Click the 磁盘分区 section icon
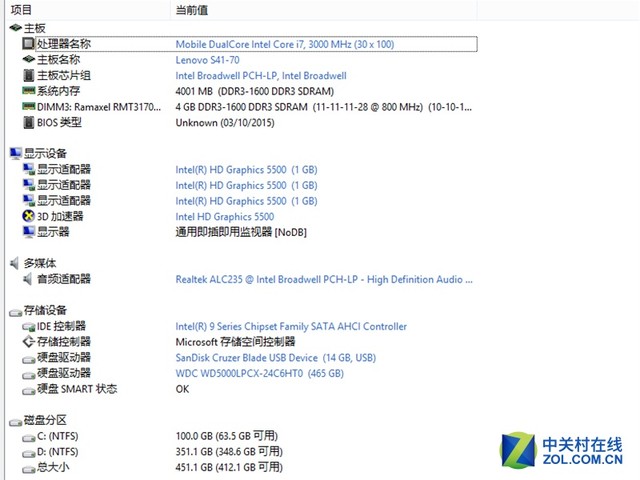This screenshot has width=640, height=480. [16, 422]
